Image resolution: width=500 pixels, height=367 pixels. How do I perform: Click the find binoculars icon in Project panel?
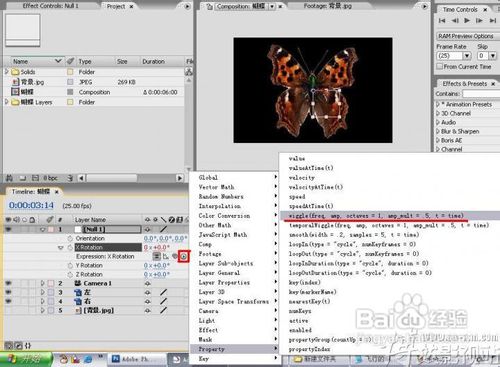pos(9,178)
